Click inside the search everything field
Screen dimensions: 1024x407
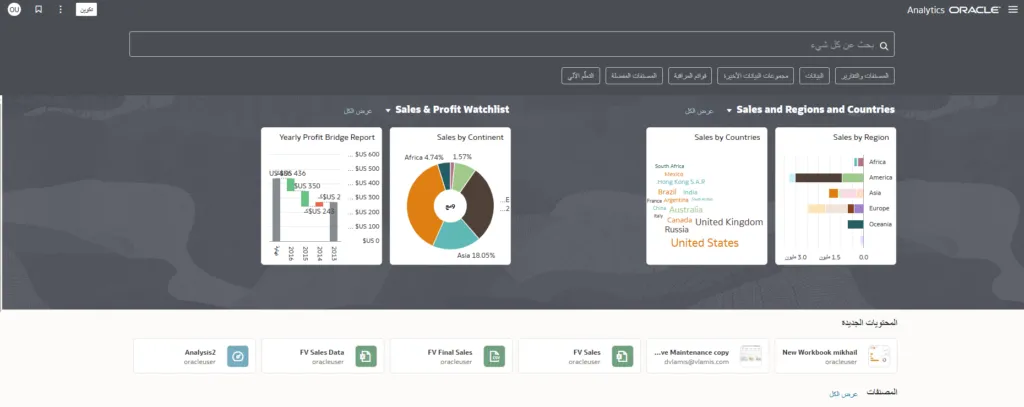500,45
